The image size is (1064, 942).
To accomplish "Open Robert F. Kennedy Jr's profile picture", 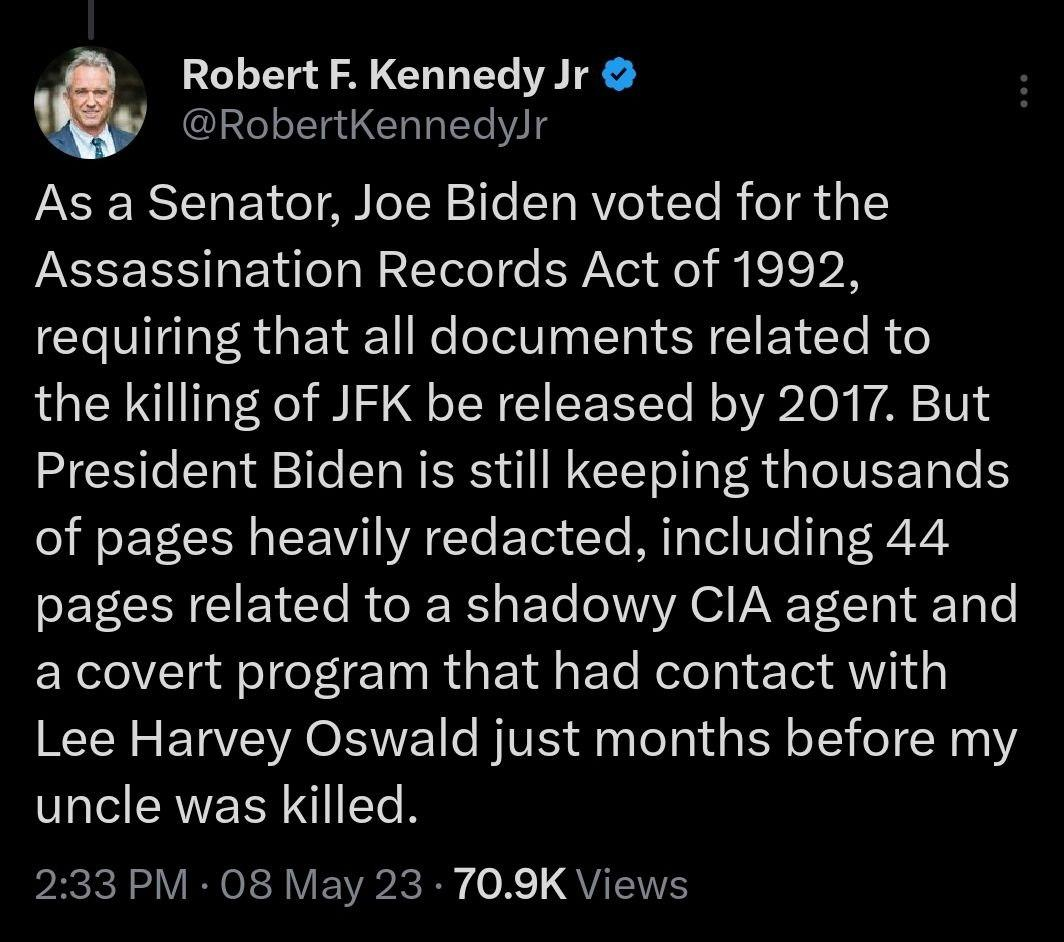I will pyautogui.click(x=91, y=103).
